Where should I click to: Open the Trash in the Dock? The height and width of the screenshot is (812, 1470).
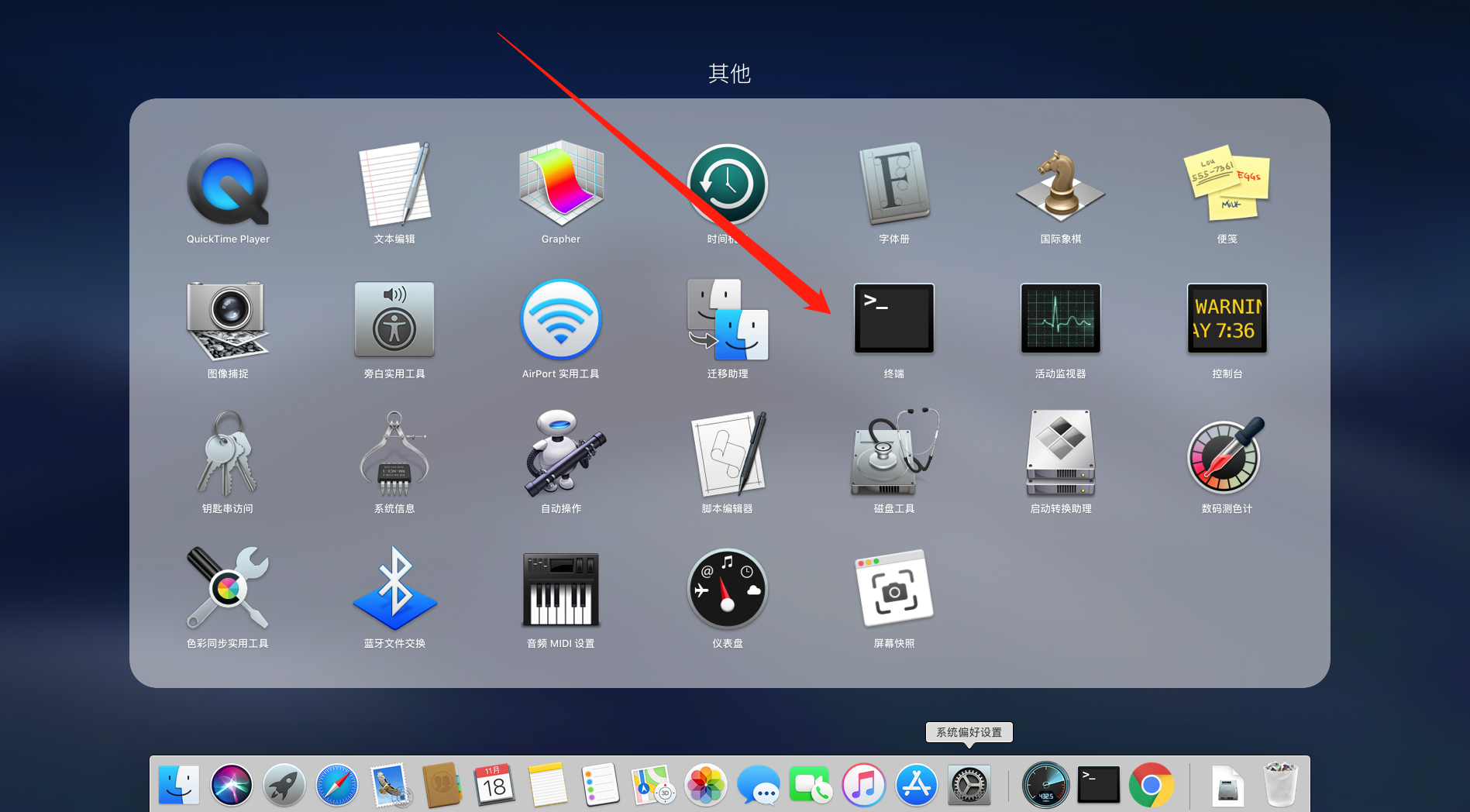coord(1280,784)
